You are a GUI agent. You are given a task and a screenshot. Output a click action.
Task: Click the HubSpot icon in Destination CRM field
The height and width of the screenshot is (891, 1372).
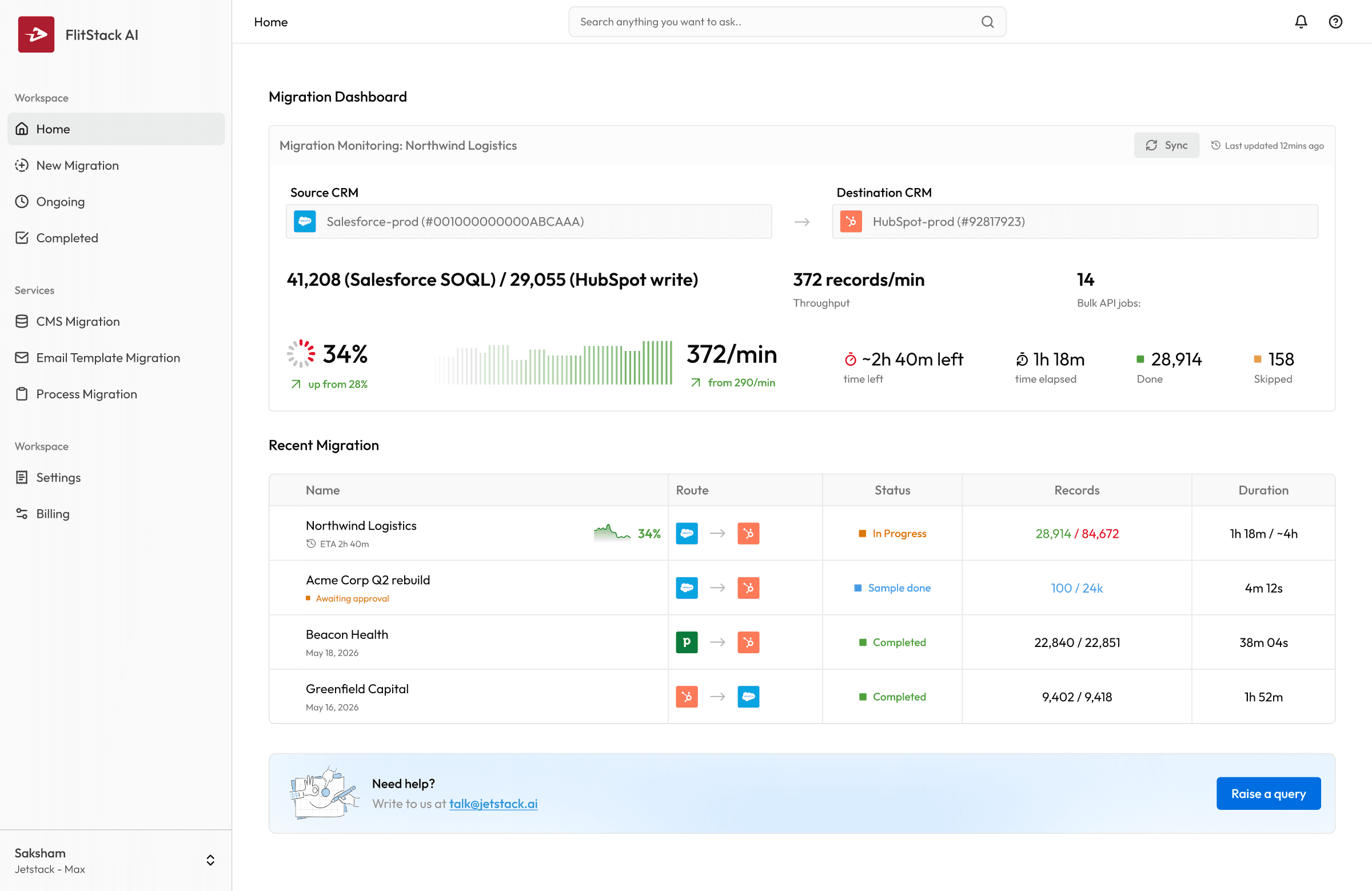tap(850, 222)
